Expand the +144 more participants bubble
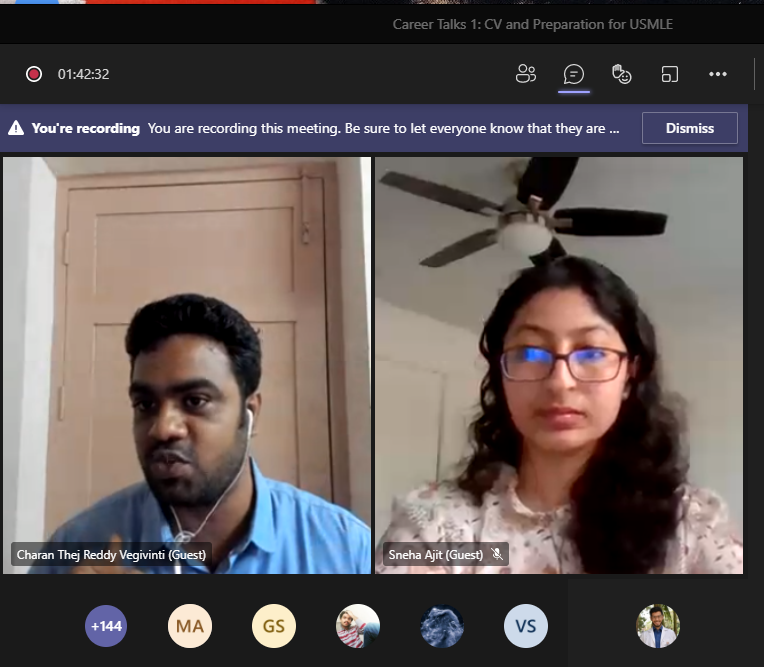This screenshot has width=764, height=667. [x=106, y=627]
